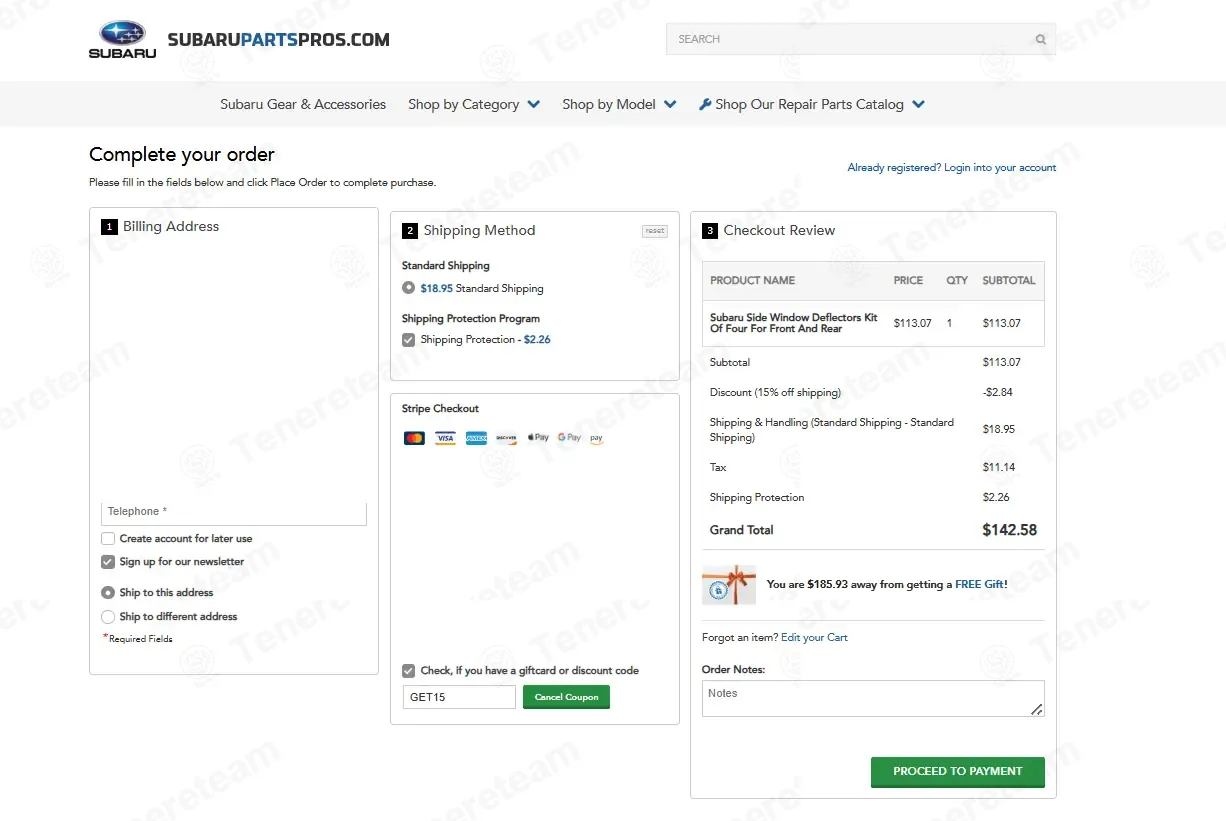Focus the Telephone input field
Image resolution: width=1226 pixels, height=821 pixels.
point(234,512)
